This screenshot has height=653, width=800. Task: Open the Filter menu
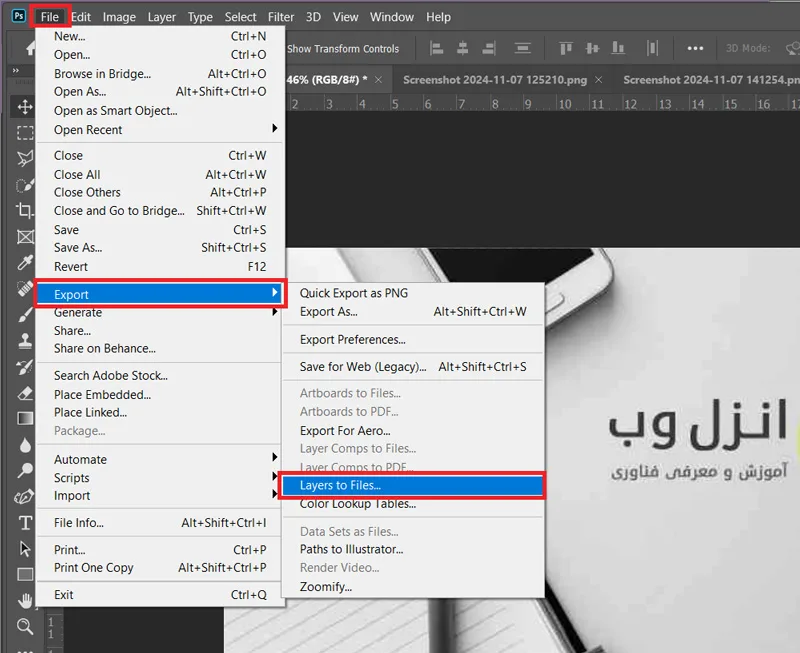click(281, 17)
